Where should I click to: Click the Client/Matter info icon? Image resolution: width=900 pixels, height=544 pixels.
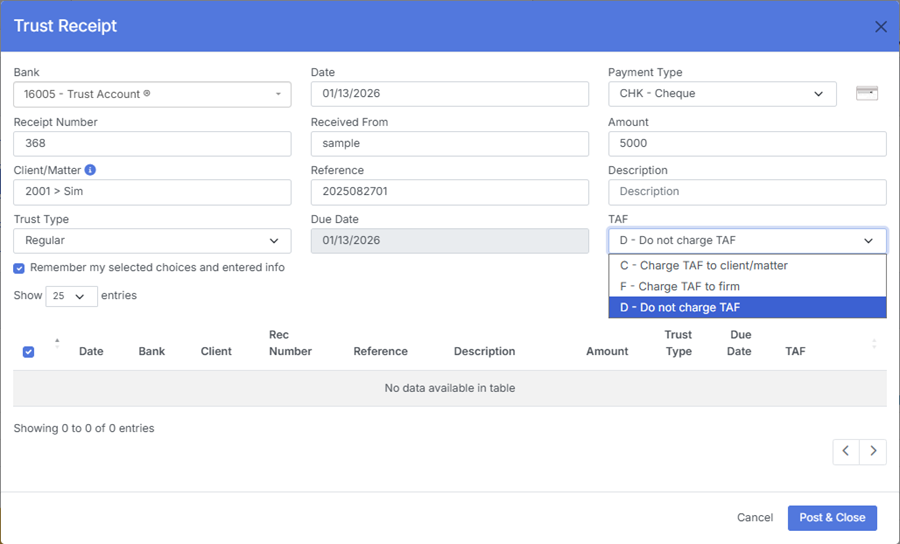(90, 170)
